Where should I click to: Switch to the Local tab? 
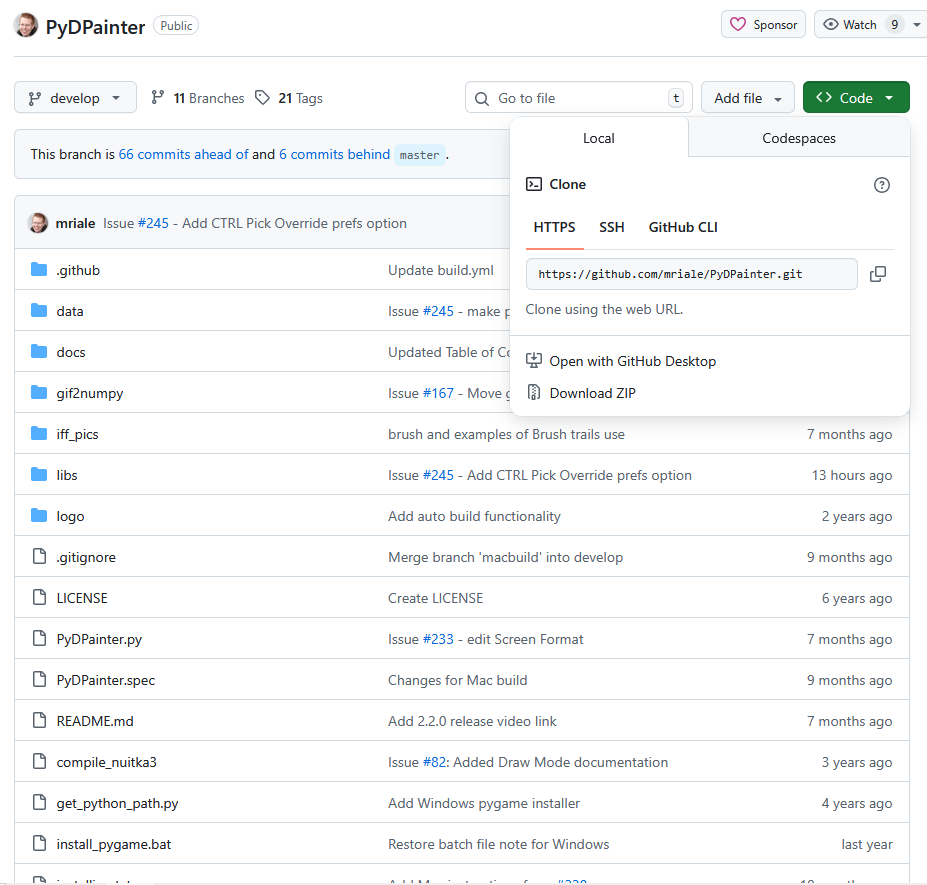click(x=599, y=138)
